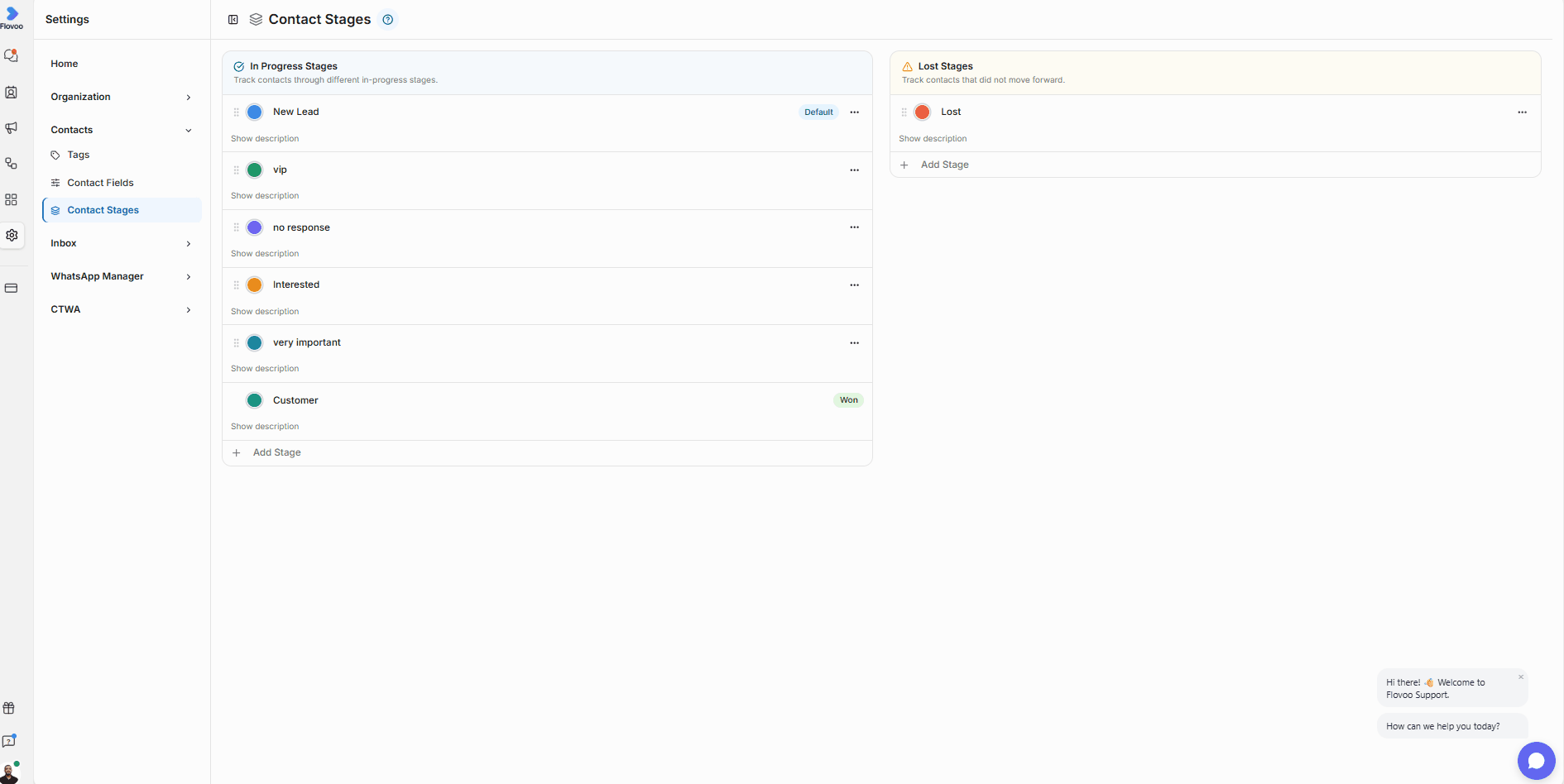Screen dimensions: 1564x784
Task: Expand the Organization settings section
Action: click(122, 97)
